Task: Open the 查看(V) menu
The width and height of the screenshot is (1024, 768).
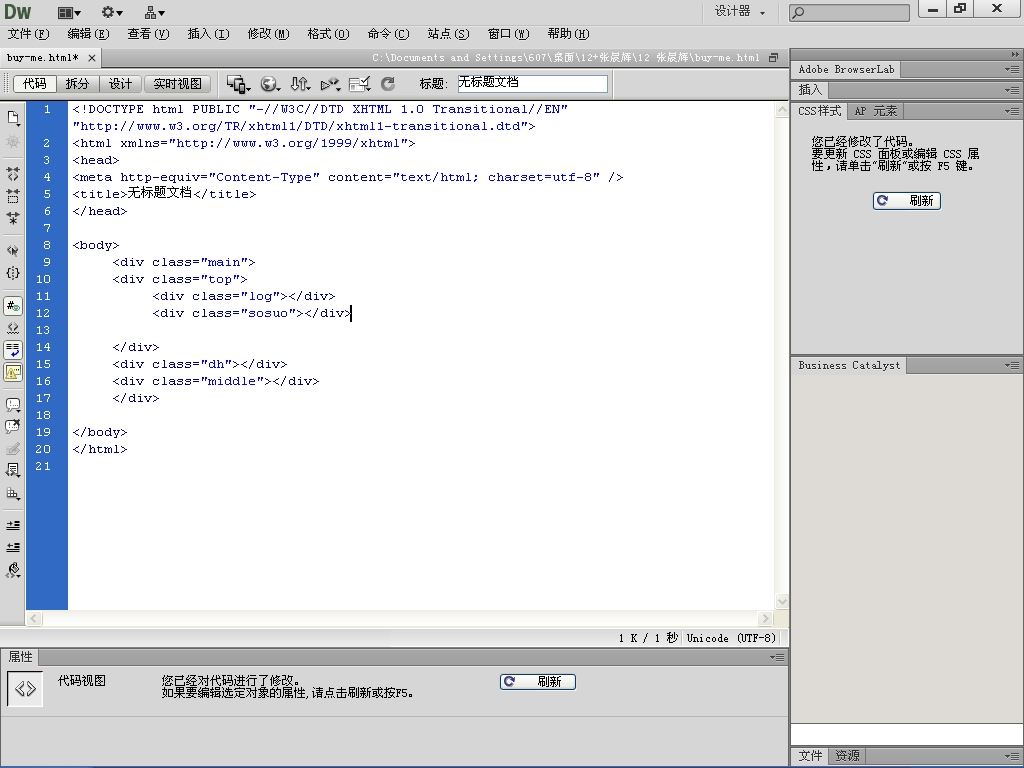Action: tap(148, 34)
